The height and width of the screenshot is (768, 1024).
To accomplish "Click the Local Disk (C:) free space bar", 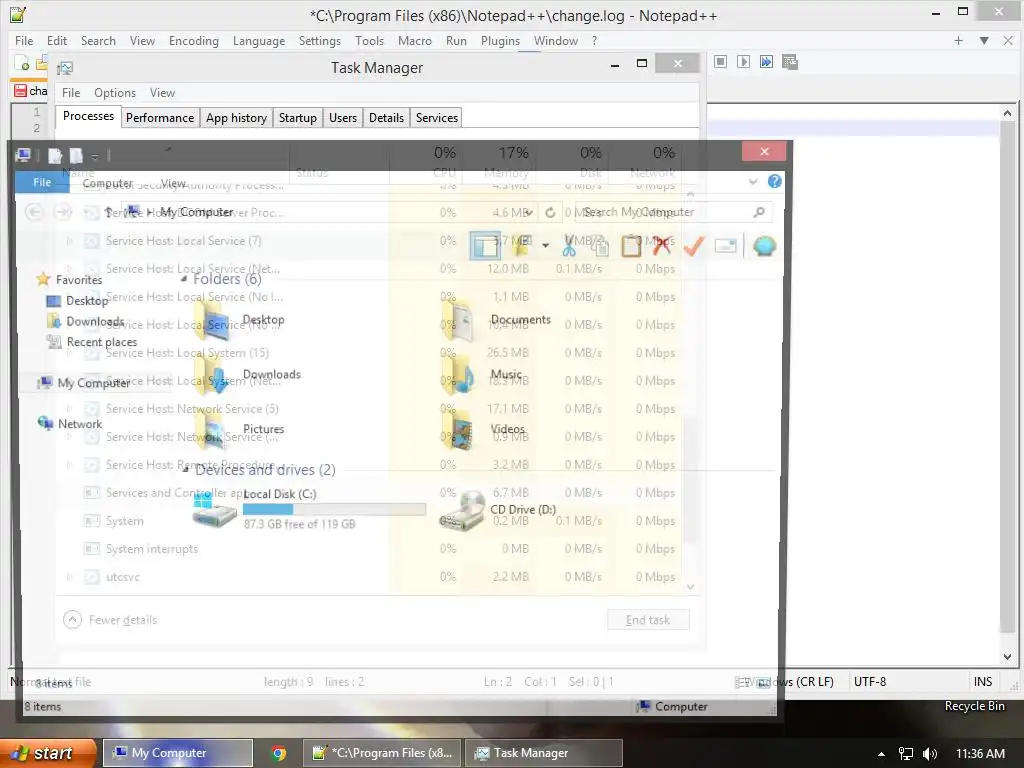I will (334, 509).
